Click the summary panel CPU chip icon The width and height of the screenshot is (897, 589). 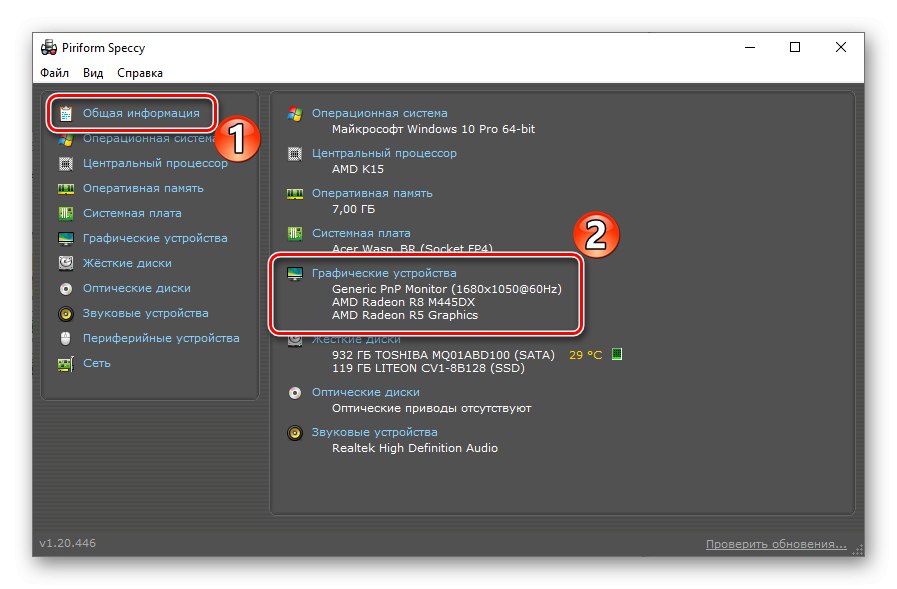295,153
